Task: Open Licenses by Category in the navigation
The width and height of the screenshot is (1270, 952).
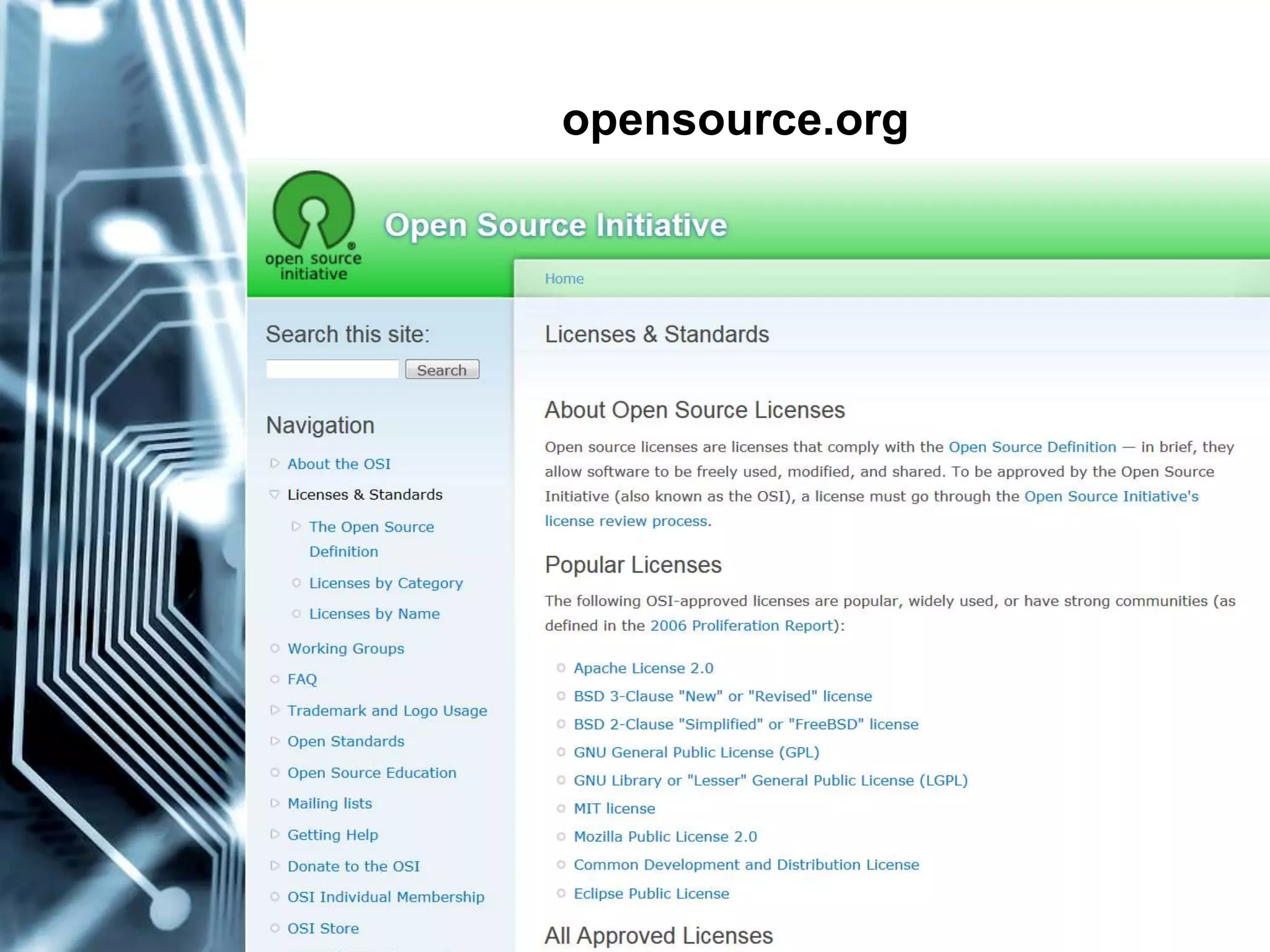Action: click(x=386, y=583)
